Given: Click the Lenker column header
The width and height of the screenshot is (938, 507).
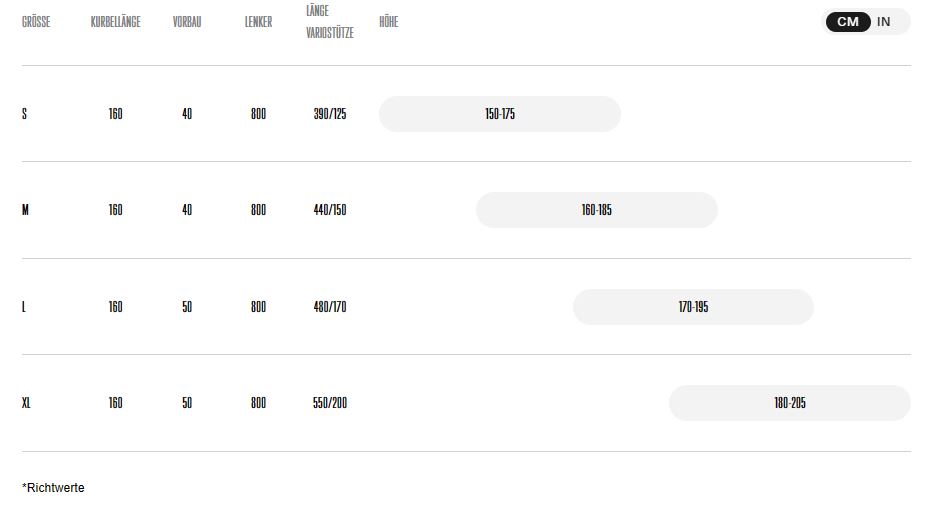Looking at the screenshot, I should point(258,22).
